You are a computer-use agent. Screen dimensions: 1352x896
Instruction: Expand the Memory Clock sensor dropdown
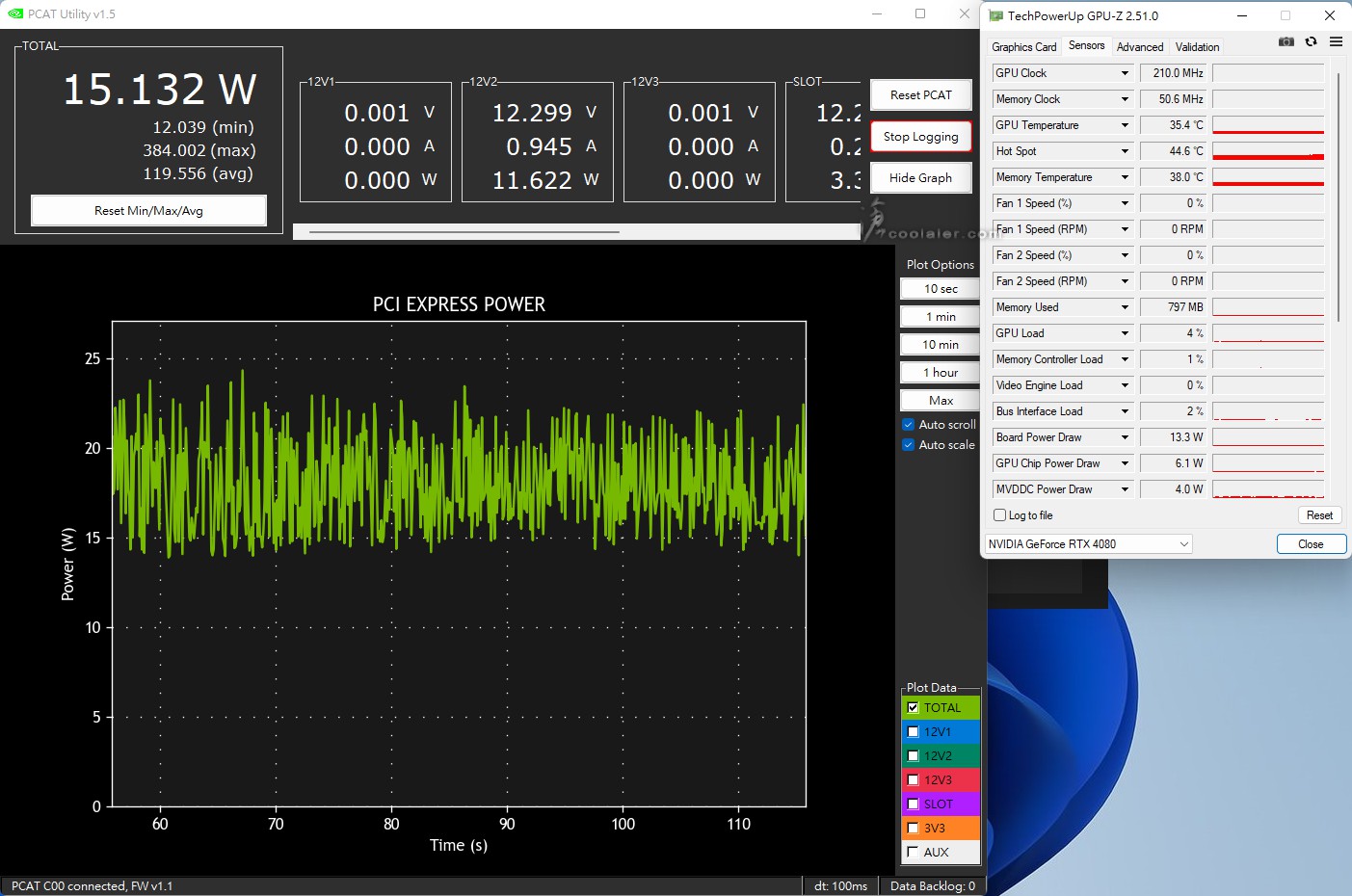pos(1125,99)
